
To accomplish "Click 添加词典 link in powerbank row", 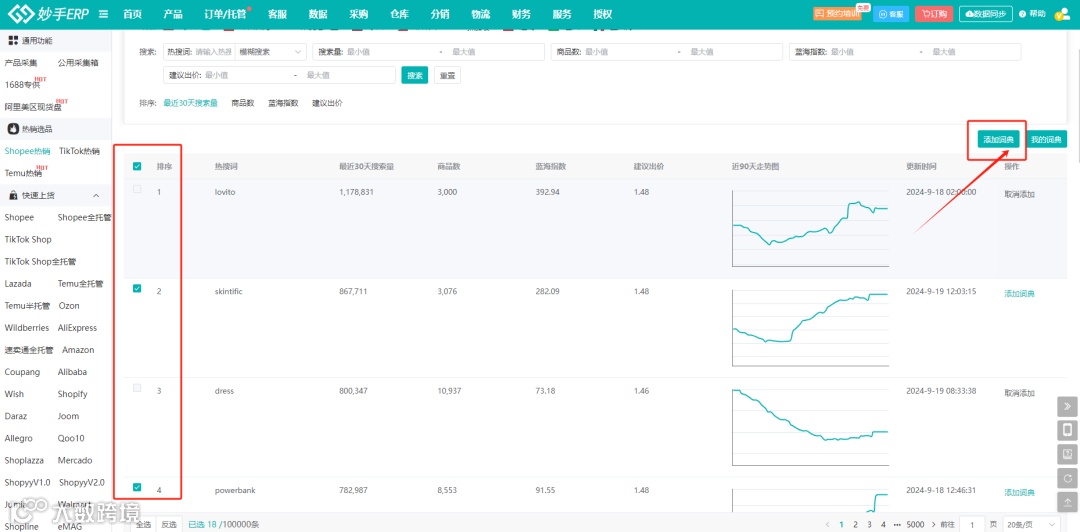I will pos(1019,492).
